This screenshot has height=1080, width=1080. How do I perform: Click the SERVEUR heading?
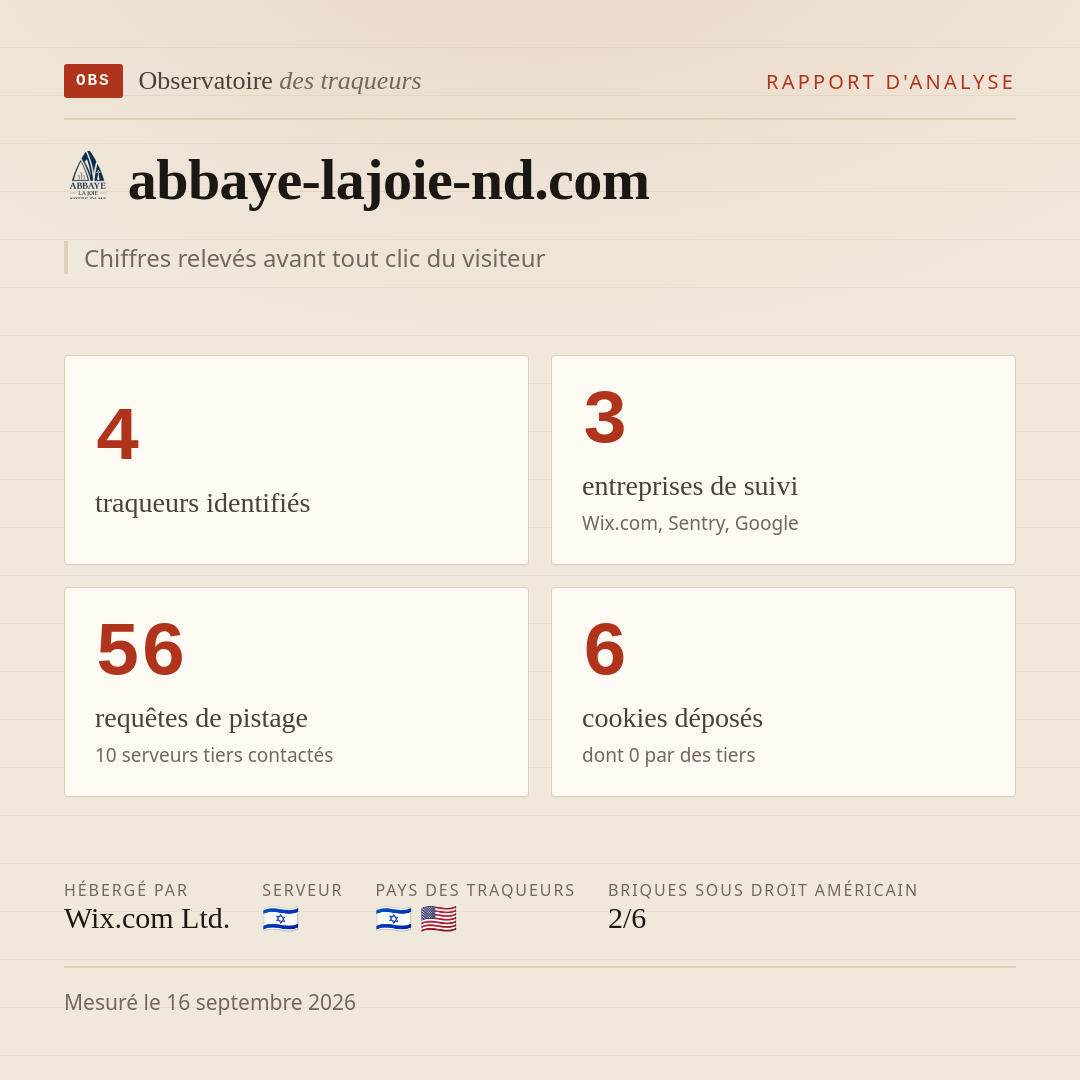(x=302, y=890)
